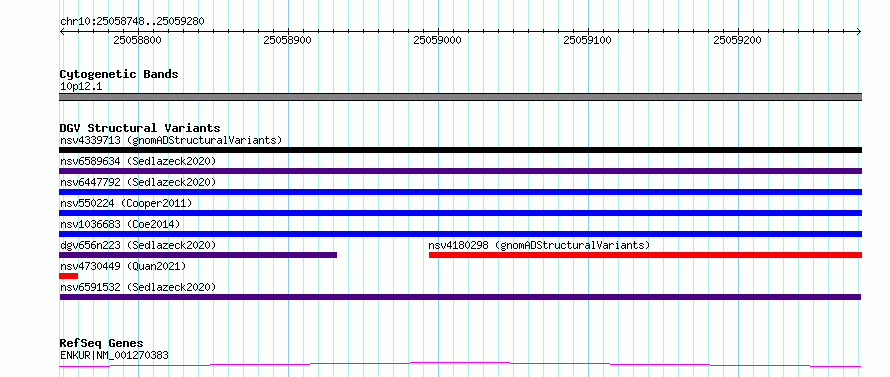This screenshot has width=890, height=377.
Task: Open variant label nsv4730449 (Quan2021)
Action: tap(123, 266)
